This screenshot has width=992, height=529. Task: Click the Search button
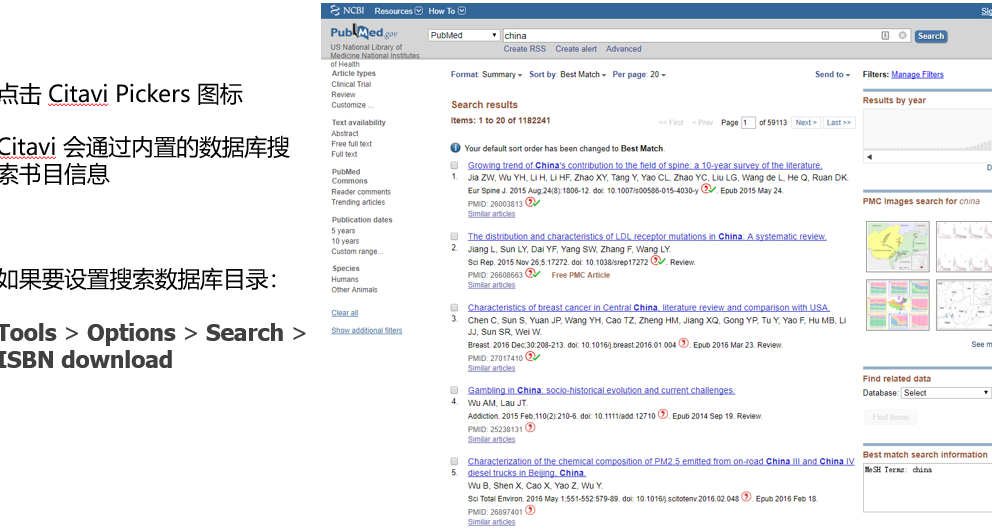(931, 36)
